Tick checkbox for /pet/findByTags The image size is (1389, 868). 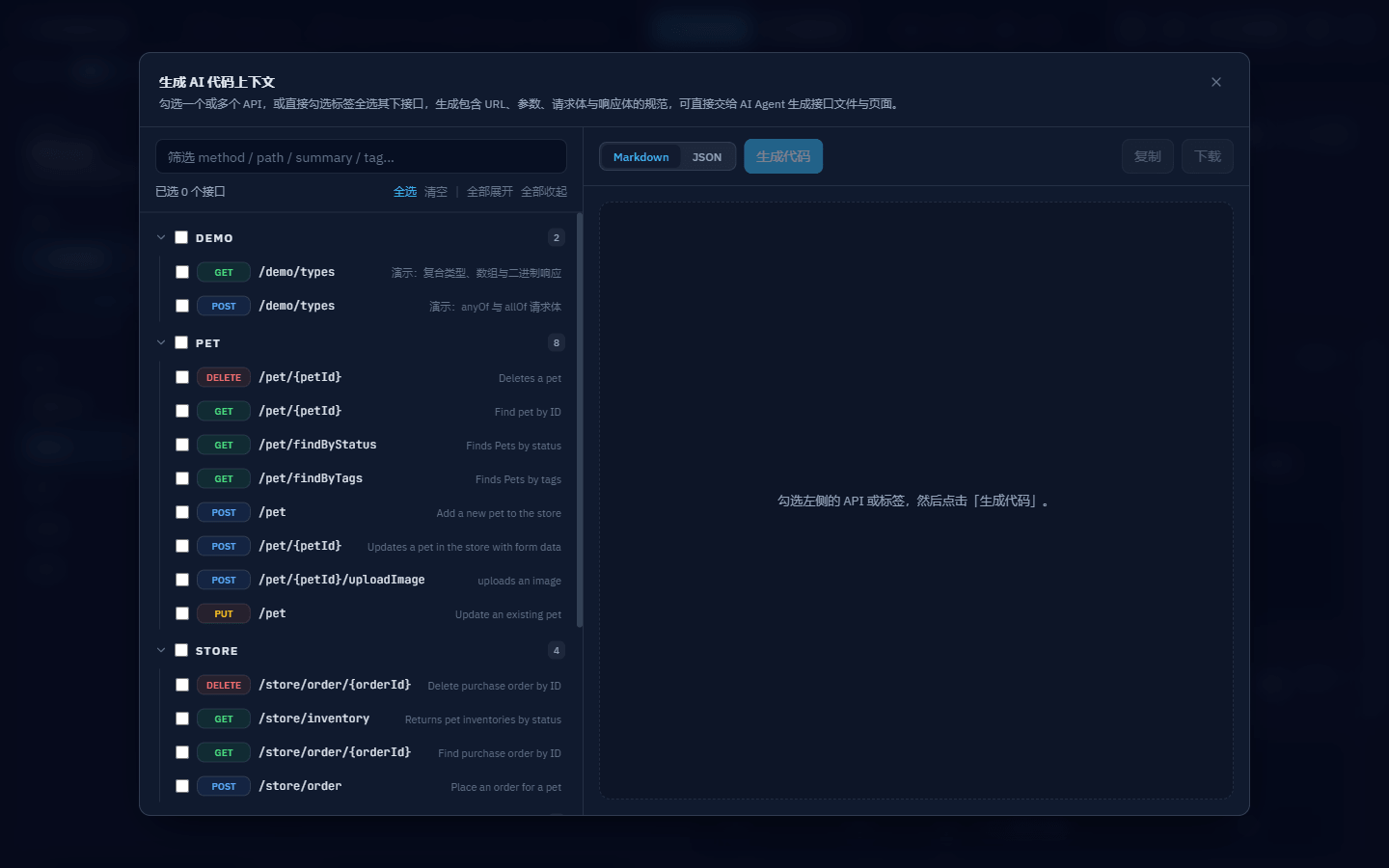pos(182,478)
